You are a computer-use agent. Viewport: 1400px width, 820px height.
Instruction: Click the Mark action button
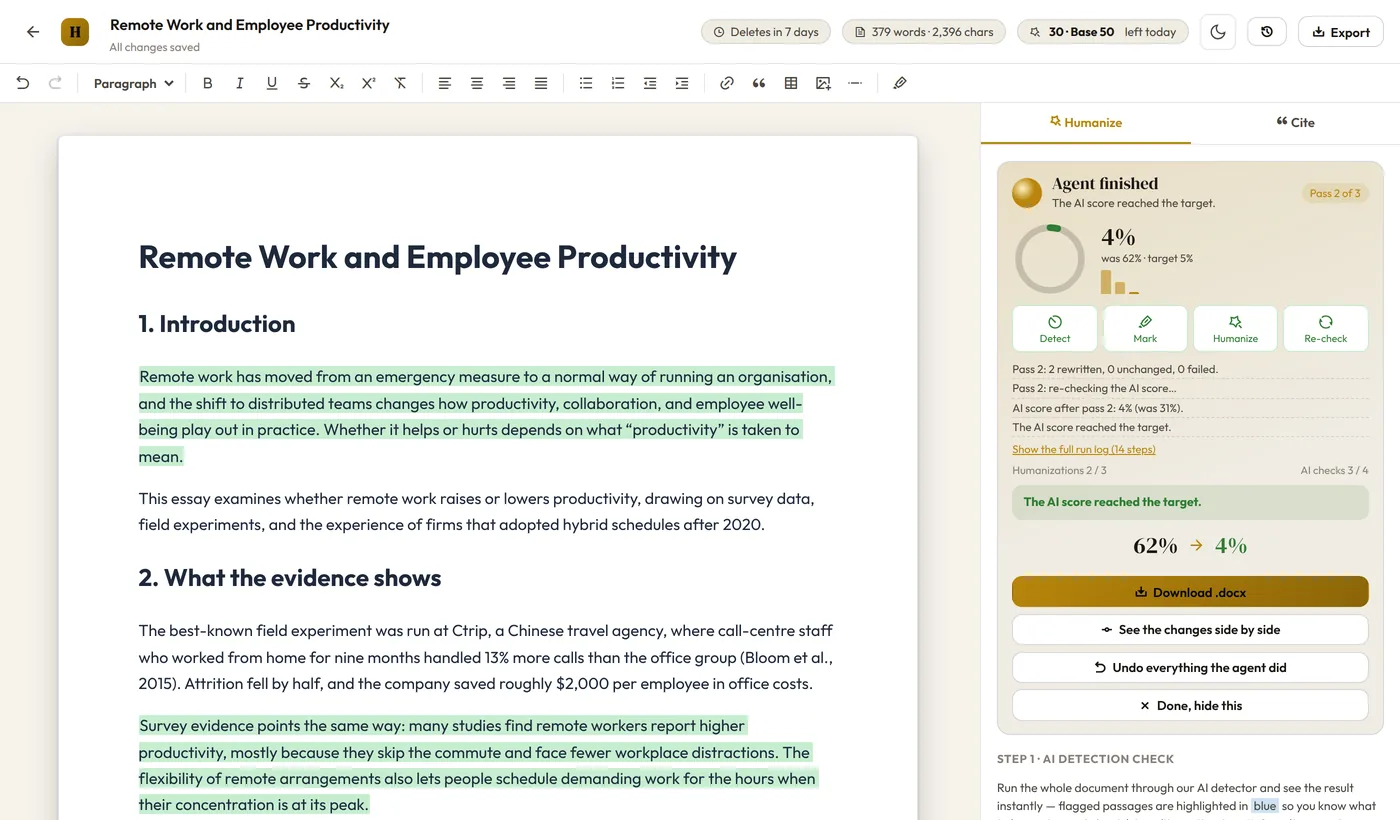pos(1145,329)
